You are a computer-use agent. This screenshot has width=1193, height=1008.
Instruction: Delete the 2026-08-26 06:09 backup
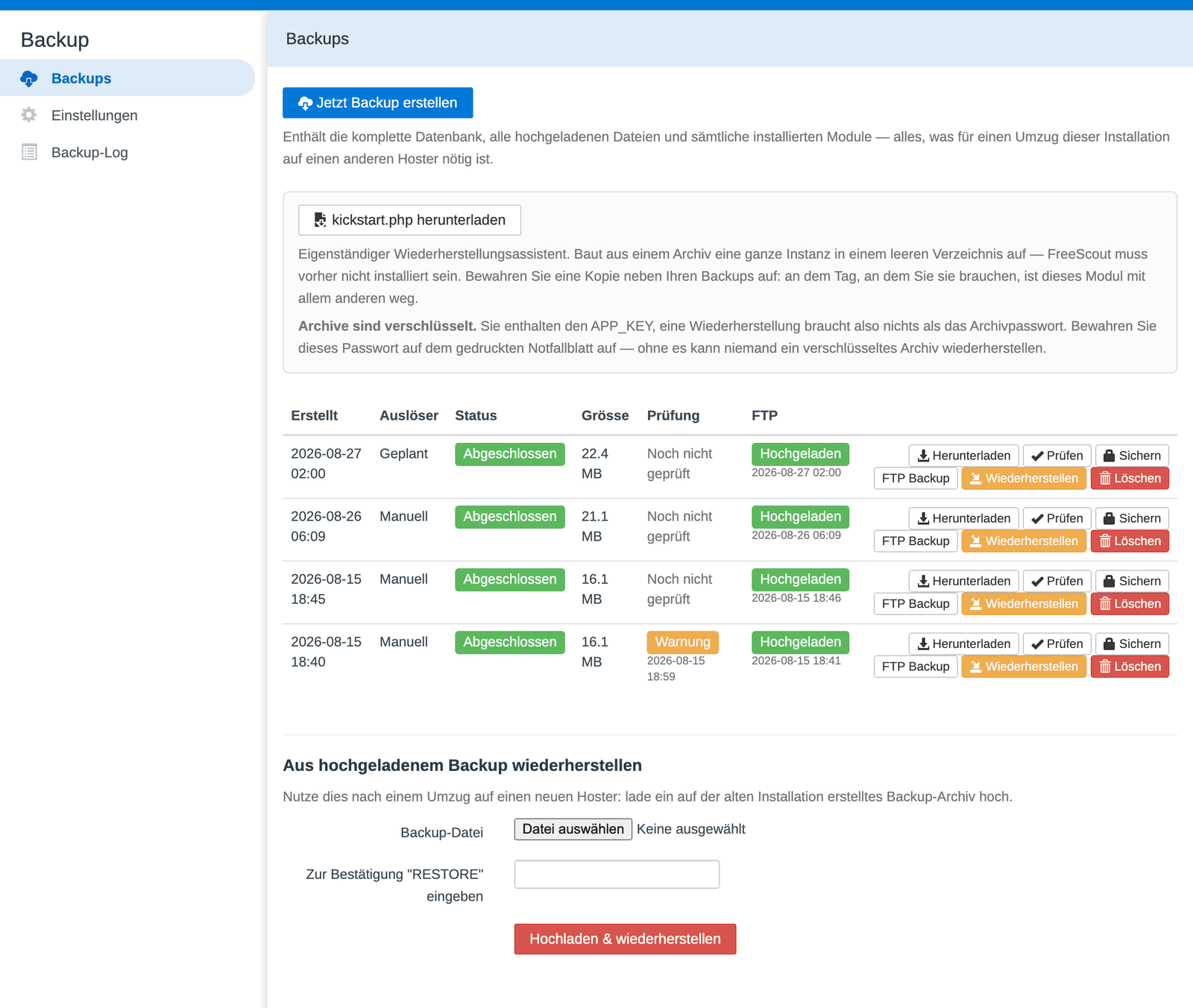1130,541
